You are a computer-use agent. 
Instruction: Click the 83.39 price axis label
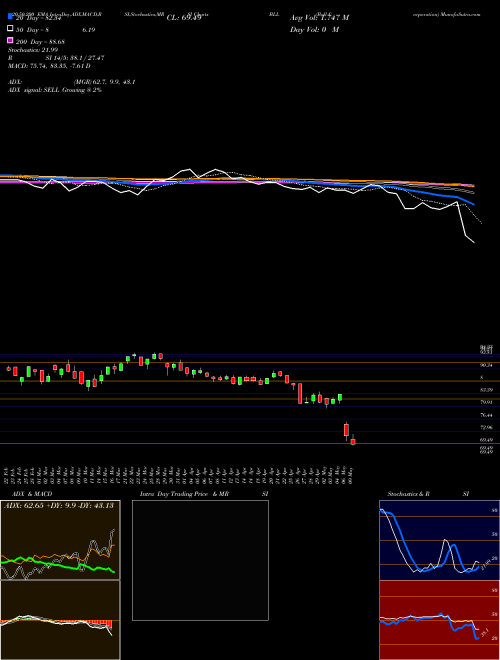click(486, 390)
